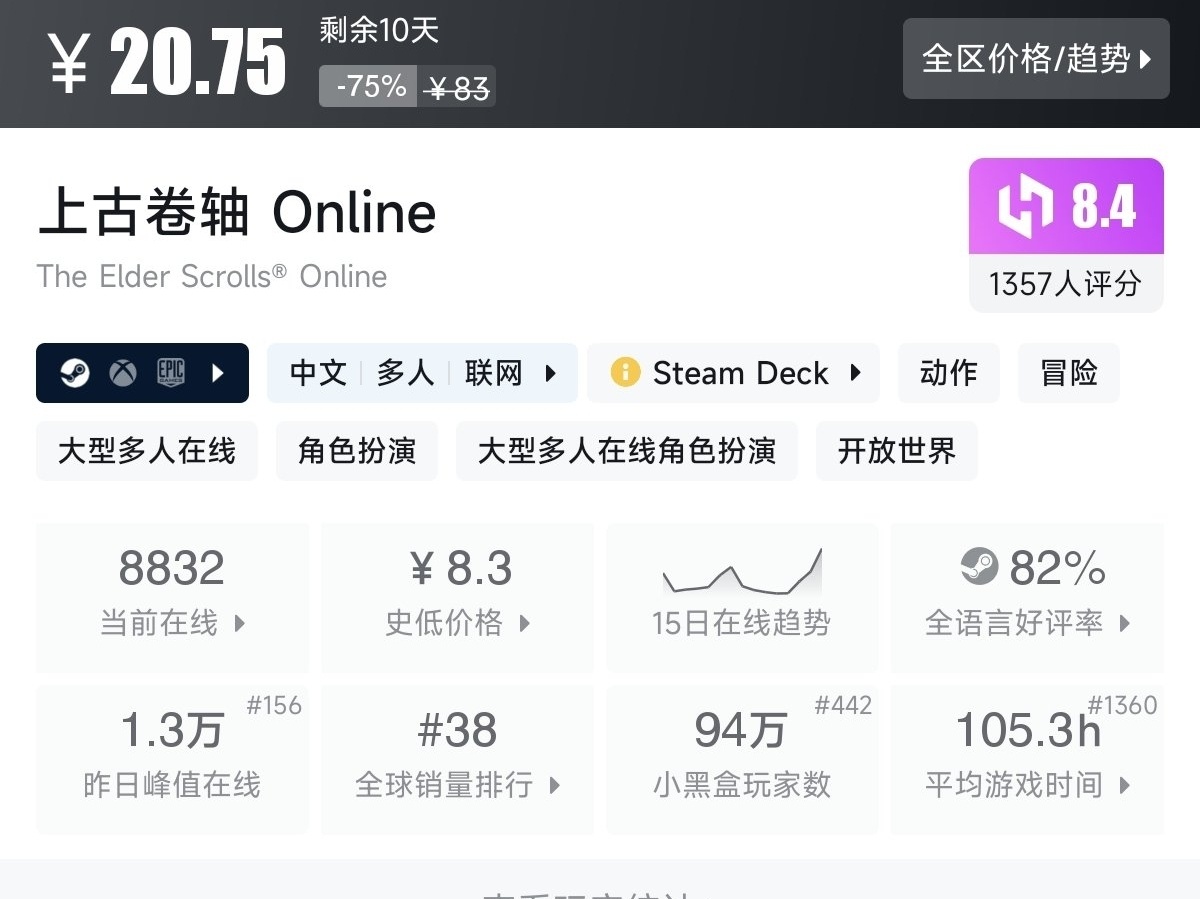Image resolution: width=1200 pixels, height=899 pixels.
Task: Expand Steam Deck compatibility arrow
Action: pos(855,373)
